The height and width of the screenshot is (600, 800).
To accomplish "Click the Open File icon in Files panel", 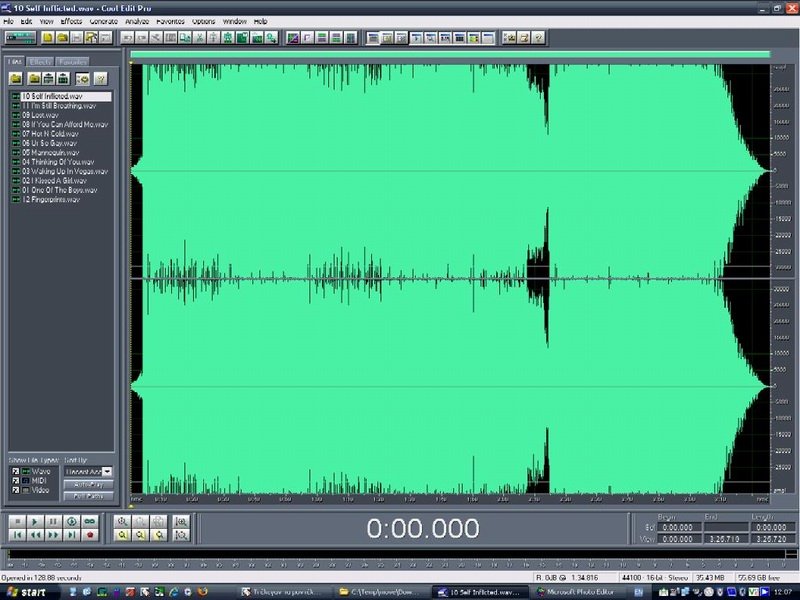I will click(17, 78).
